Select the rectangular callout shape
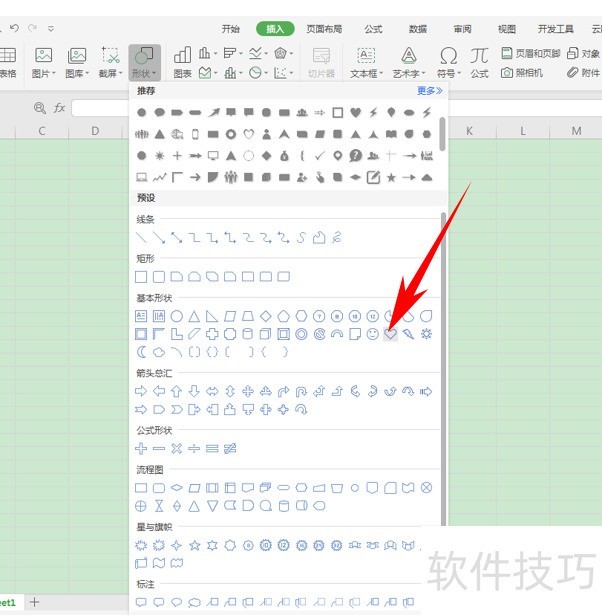Image resolution: width=602 pixels, height=616 pixels. click(x=141, y=602)
